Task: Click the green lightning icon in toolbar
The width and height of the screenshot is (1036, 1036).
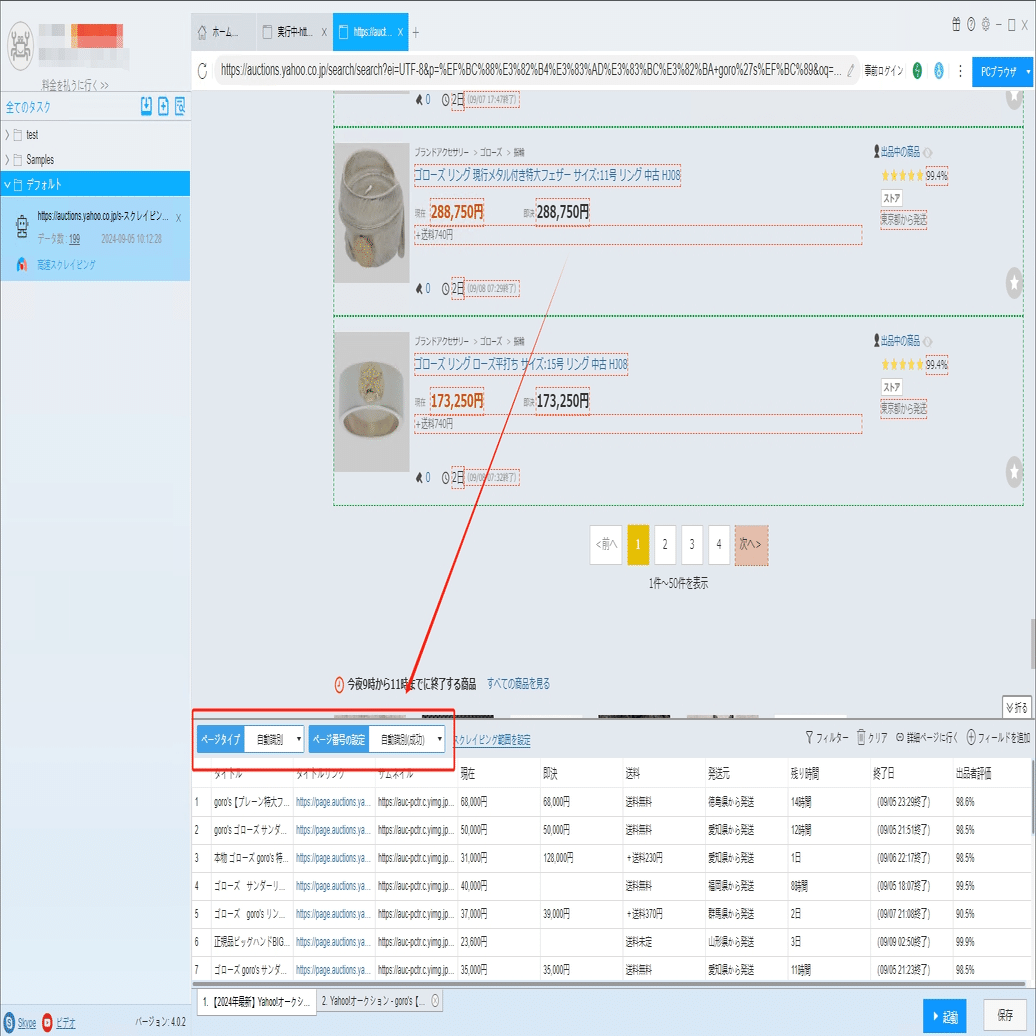Action: (917, 70)
